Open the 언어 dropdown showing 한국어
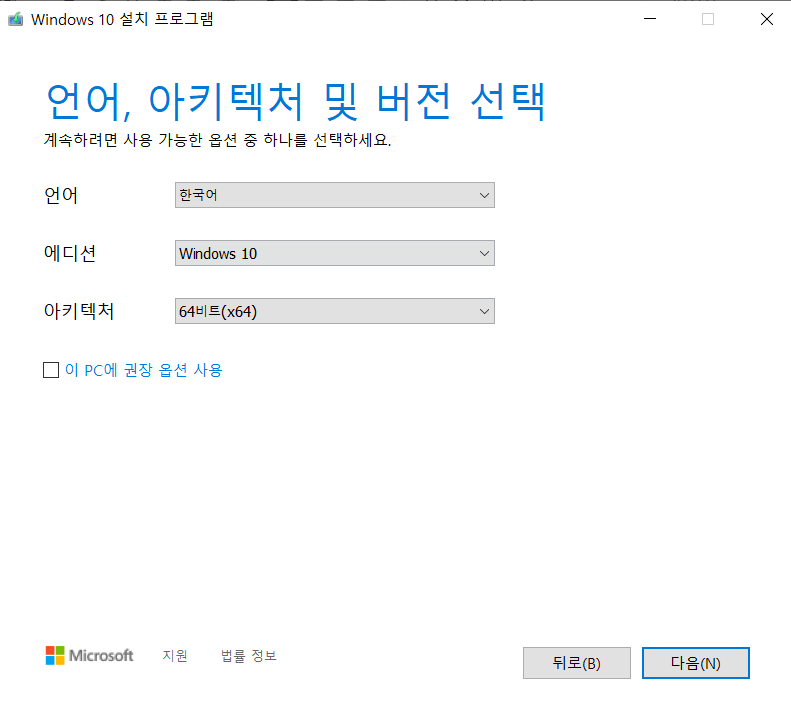The height and width of the screenshot is (706, 791). coord(334,195)
